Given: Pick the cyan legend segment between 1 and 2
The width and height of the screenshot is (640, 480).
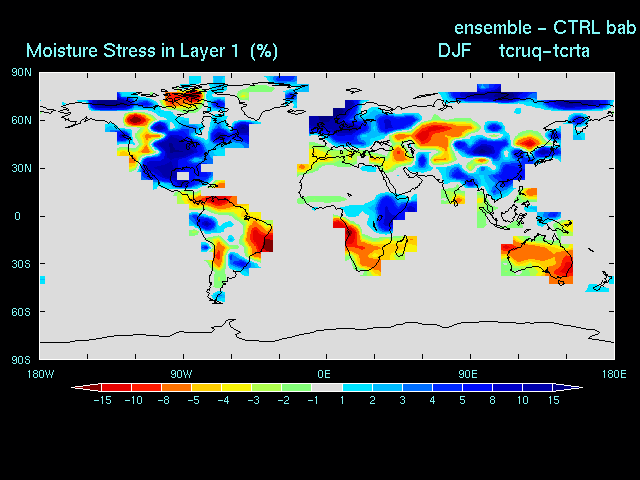Looking at the screenshot, I should pos(356,387).
